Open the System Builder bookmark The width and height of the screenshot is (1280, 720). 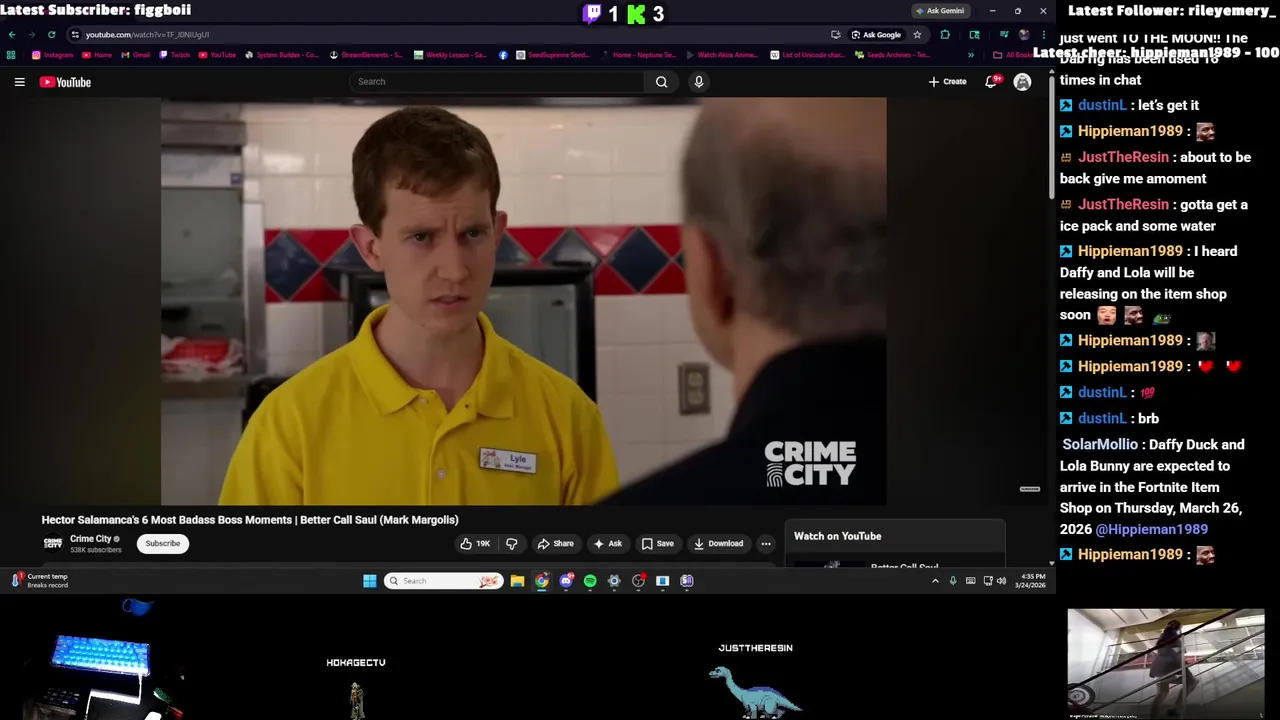[282, 55]
